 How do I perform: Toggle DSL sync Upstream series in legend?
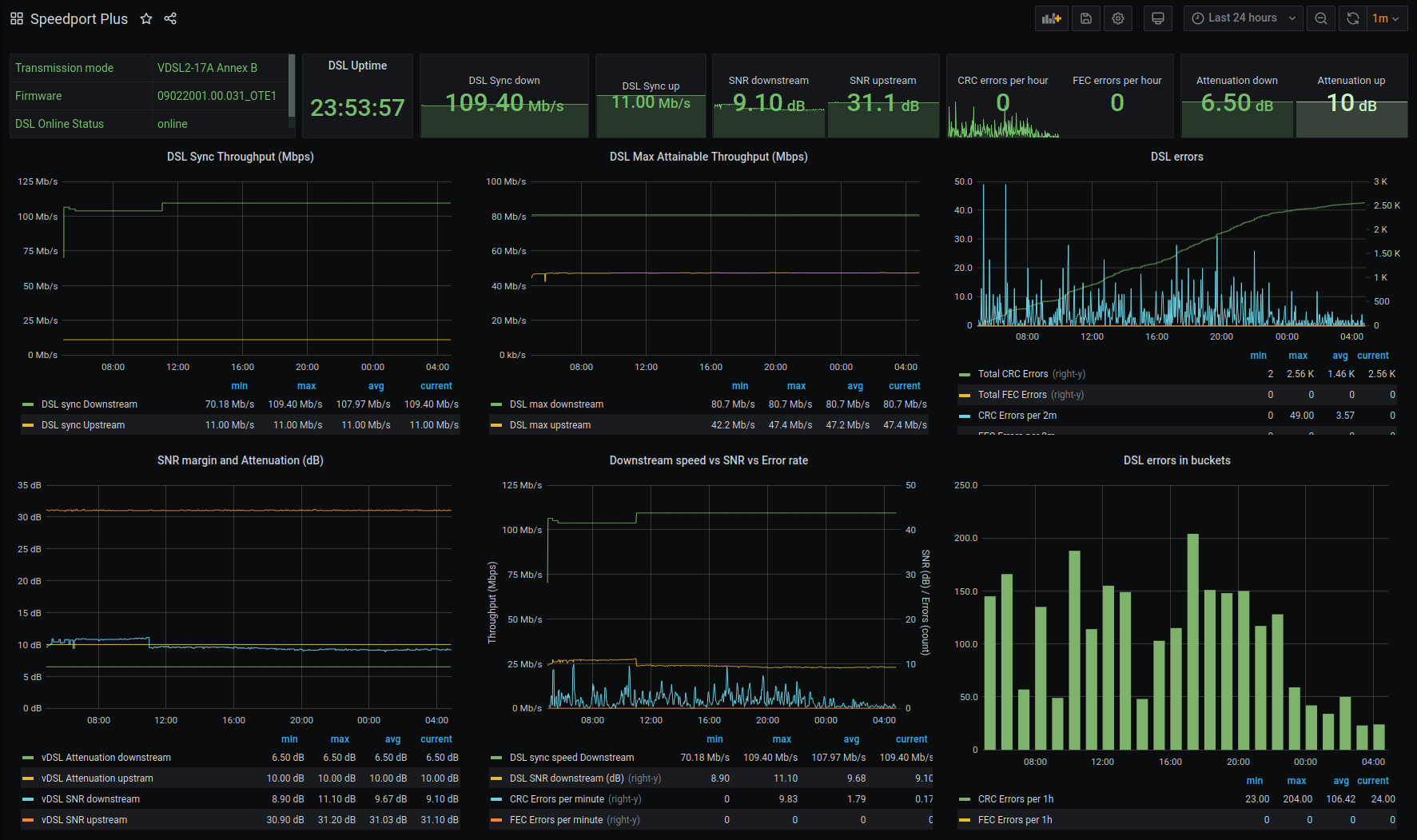coord(83,425)
